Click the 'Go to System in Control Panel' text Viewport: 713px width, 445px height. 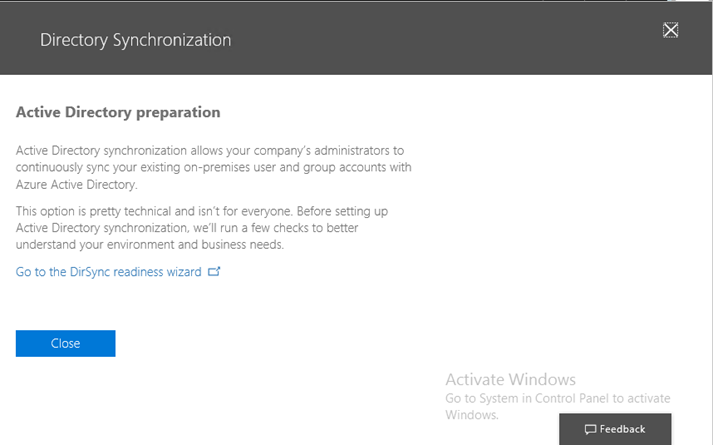(557, 398)
